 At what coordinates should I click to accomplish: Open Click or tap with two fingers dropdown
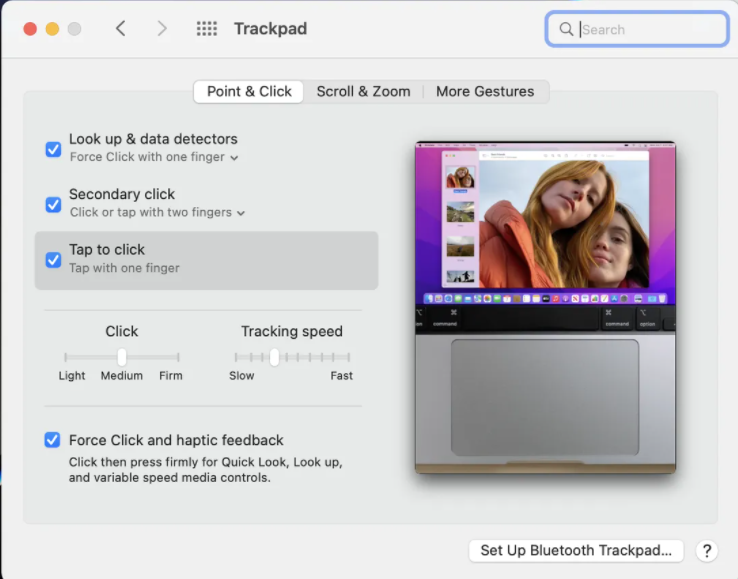click(157, 212)
